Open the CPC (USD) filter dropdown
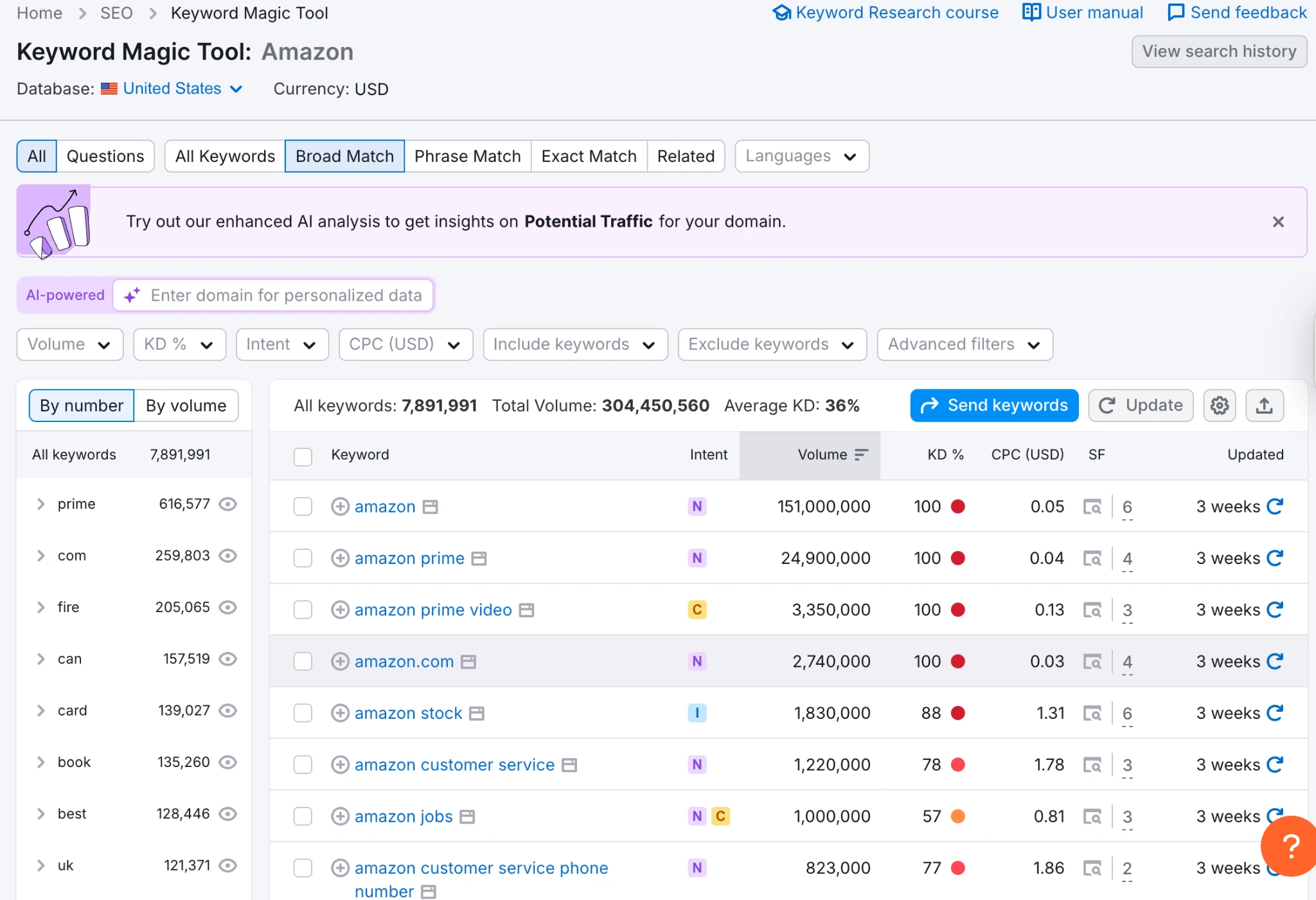Screen dimensions: 1316x900 [x=406, y=344]
